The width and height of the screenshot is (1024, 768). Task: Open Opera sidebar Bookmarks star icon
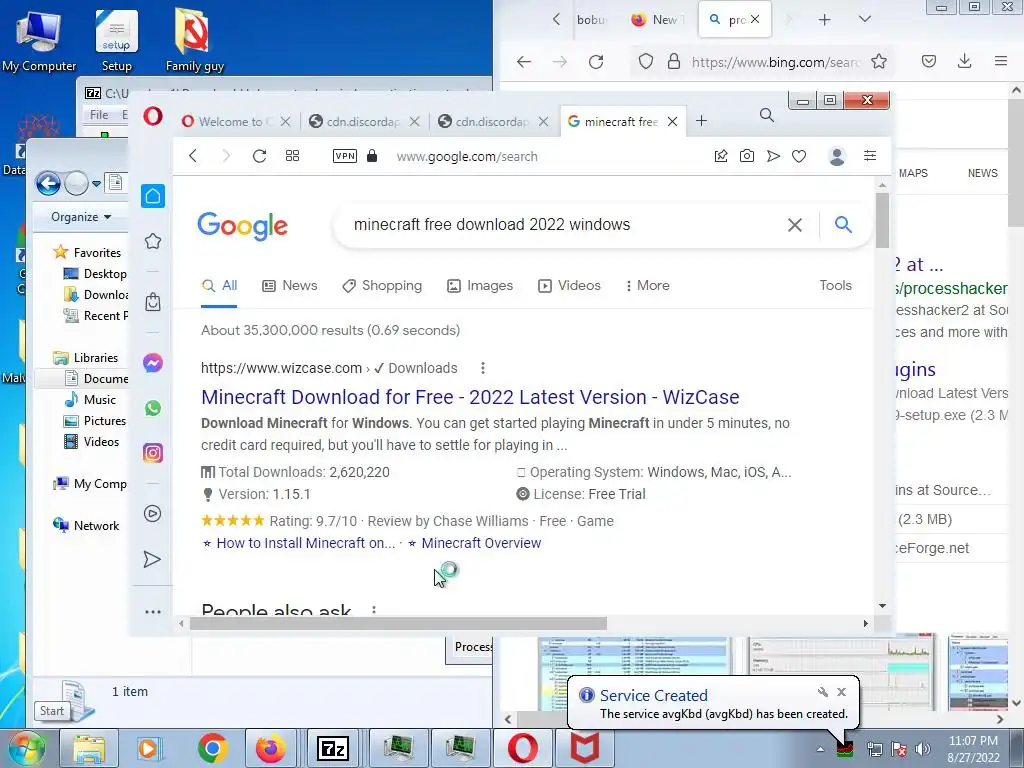pos(153,241)
